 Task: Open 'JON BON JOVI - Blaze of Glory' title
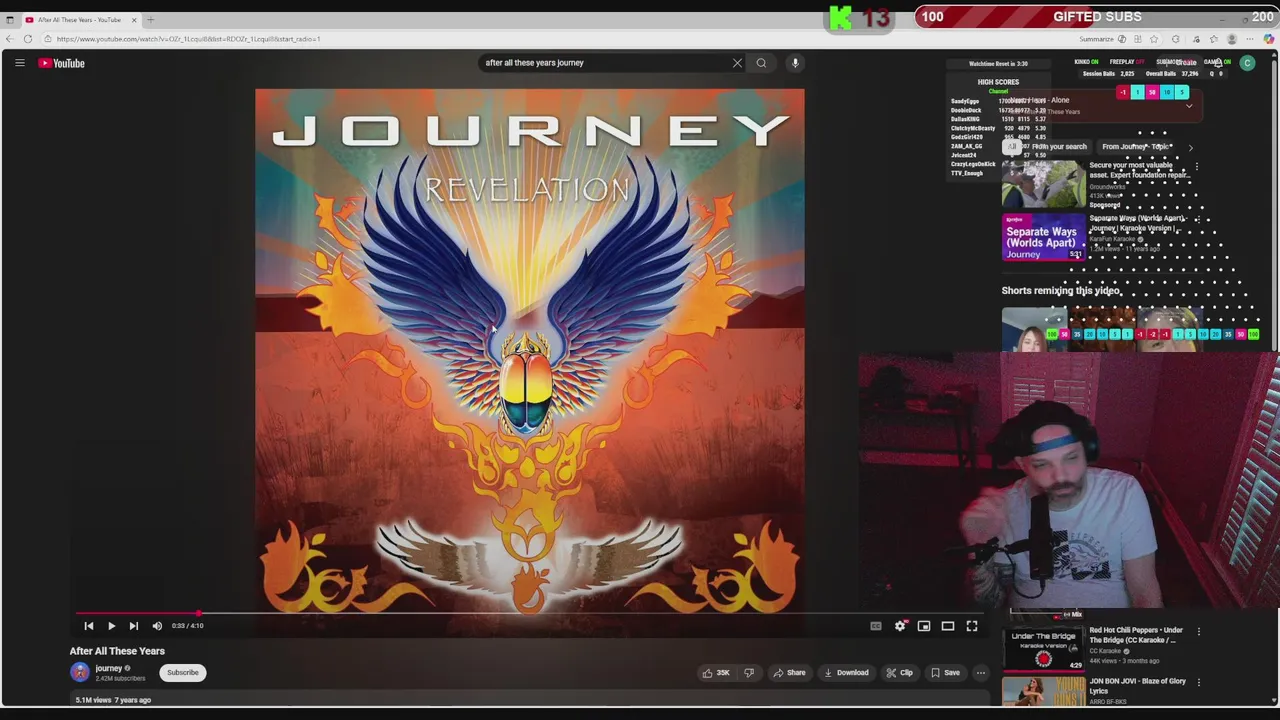[1137, 686]
